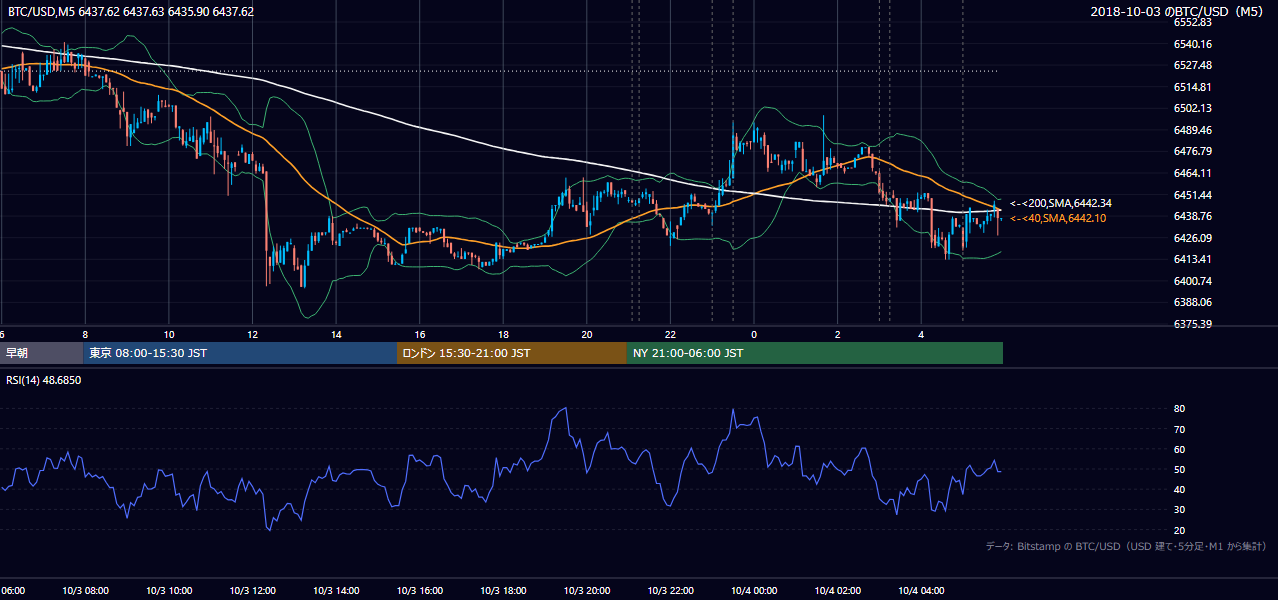Click hour label 10 under price chart
Screen dimensions: 1278x600
pyautogui.click(x=169, y=335)
